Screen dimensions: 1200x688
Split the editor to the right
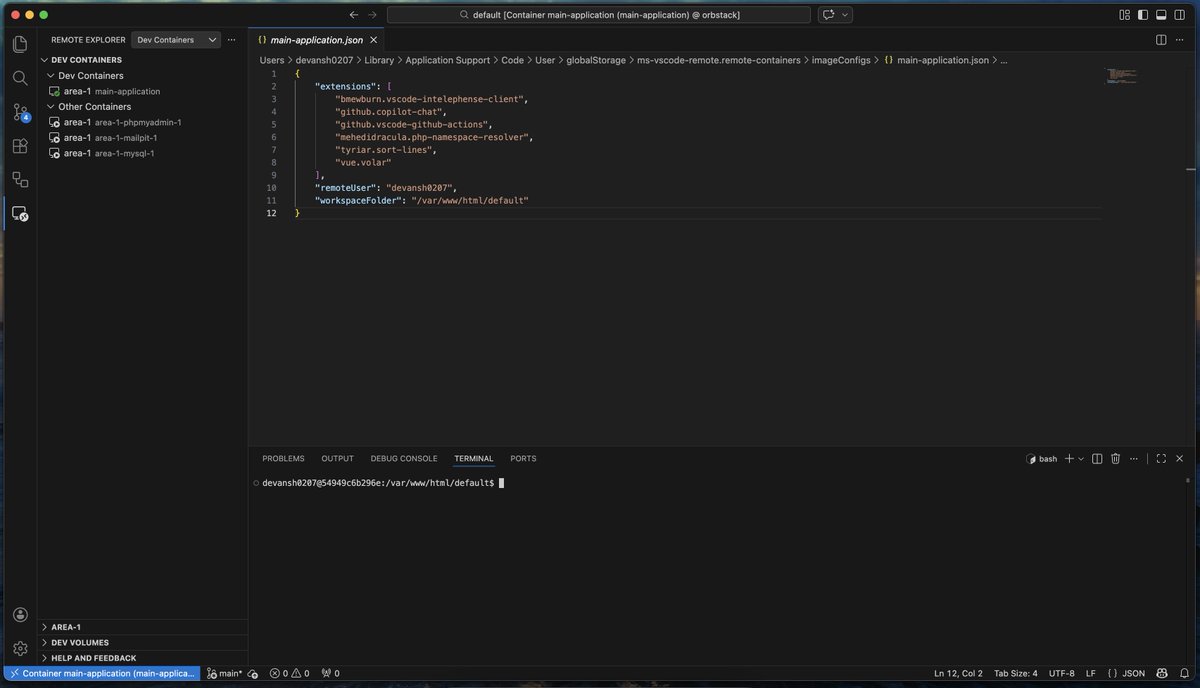pos(1161,40)
